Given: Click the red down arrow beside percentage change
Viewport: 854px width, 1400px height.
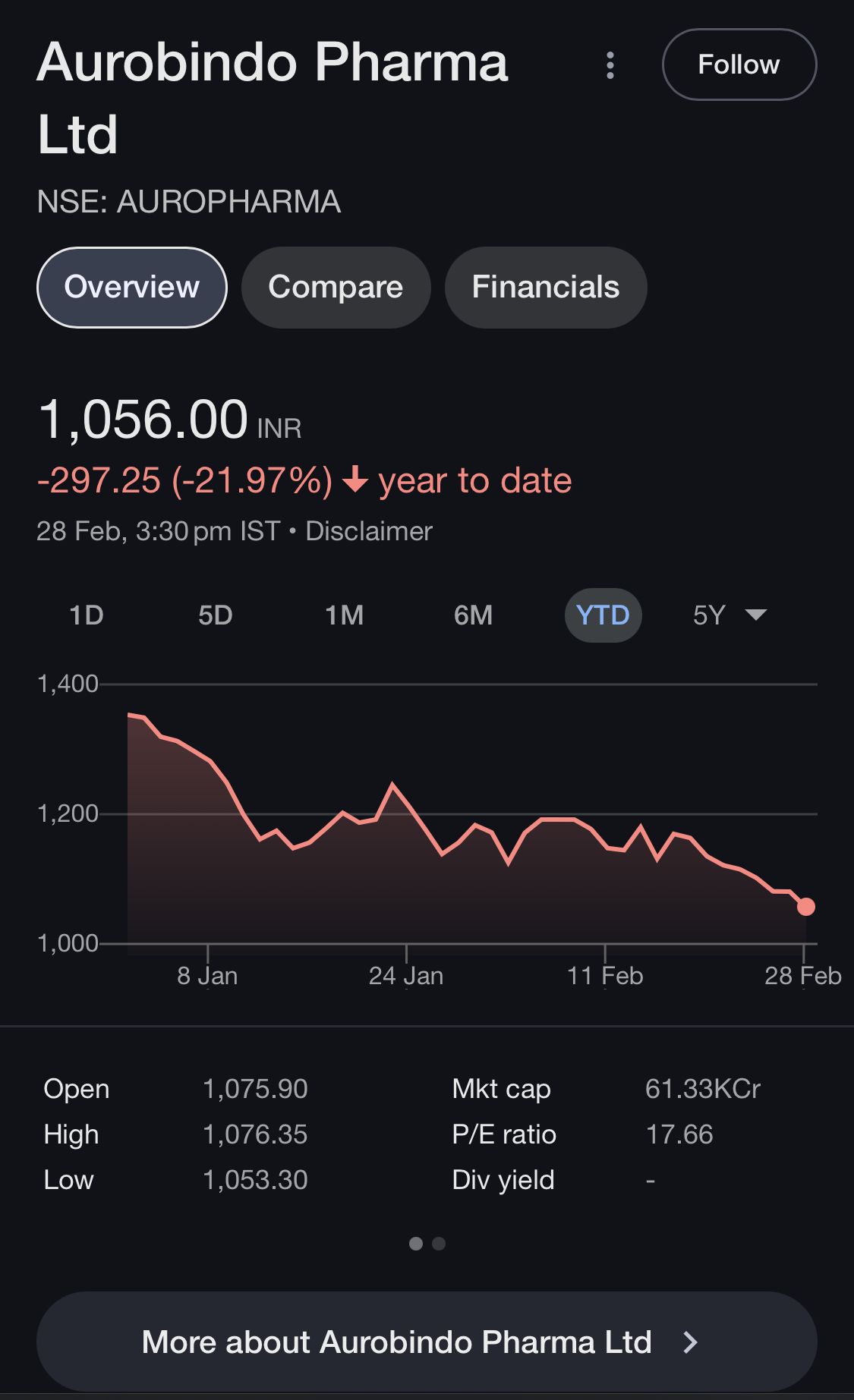Looking at the screenshot, I should tap(355, 480).
